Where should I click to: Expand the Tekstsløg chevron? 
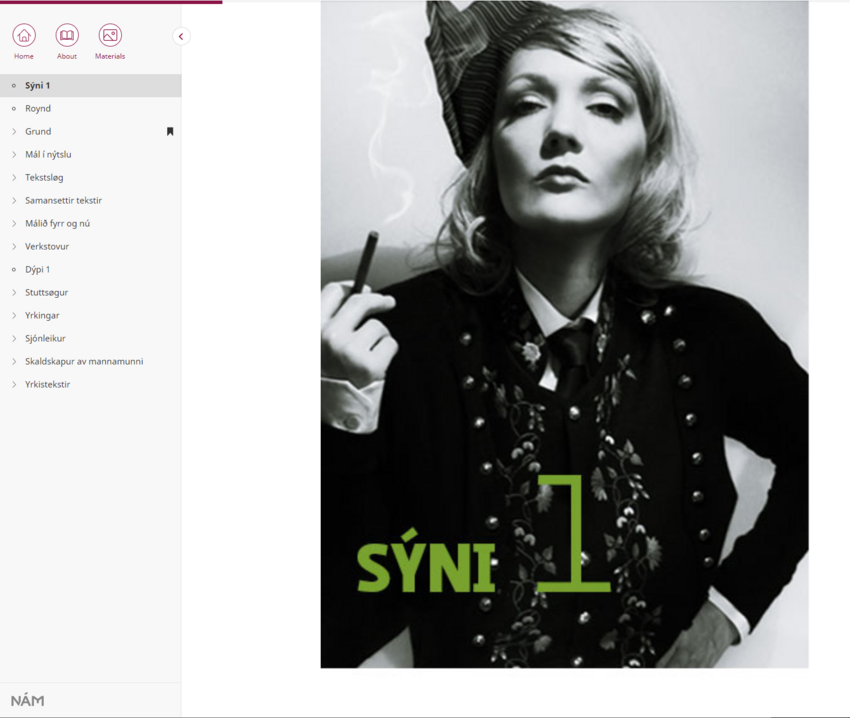coord(14,177)
